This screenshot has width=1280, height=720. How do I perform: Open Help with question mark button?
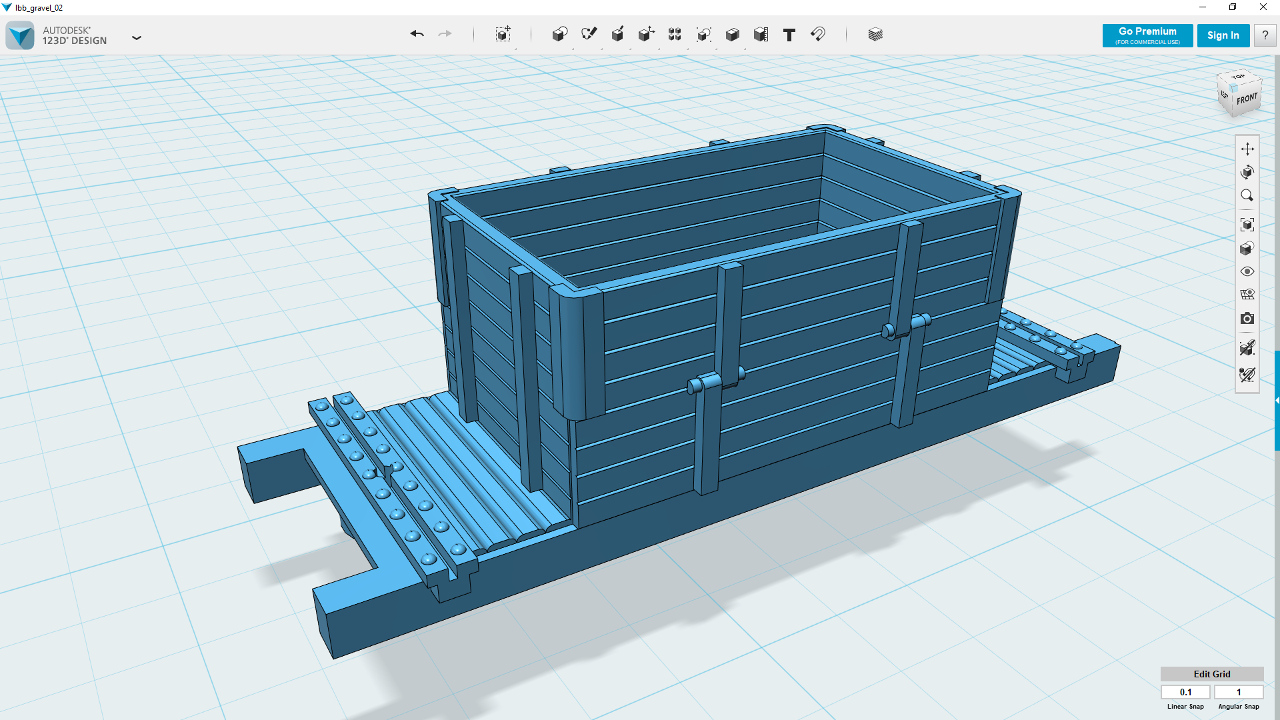(x=1265, y=36)
